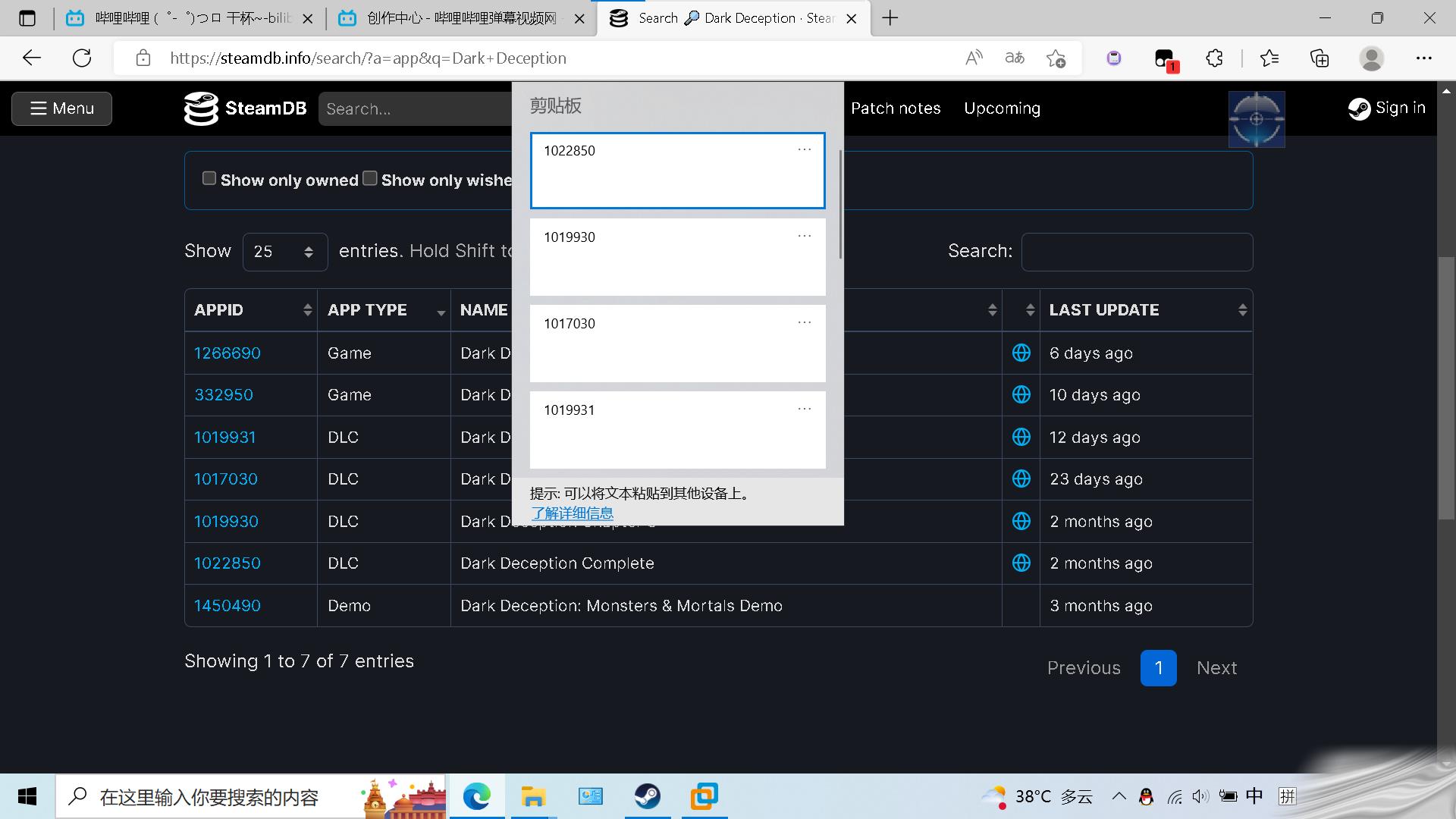Sort table by APPID column
1456x819 pixels.
(251, 309)
